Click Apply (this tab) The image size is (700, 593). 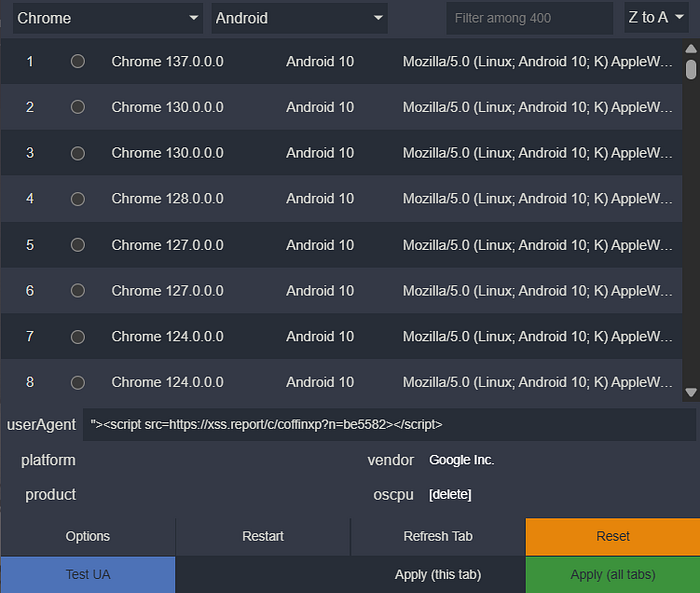[438, 575]
